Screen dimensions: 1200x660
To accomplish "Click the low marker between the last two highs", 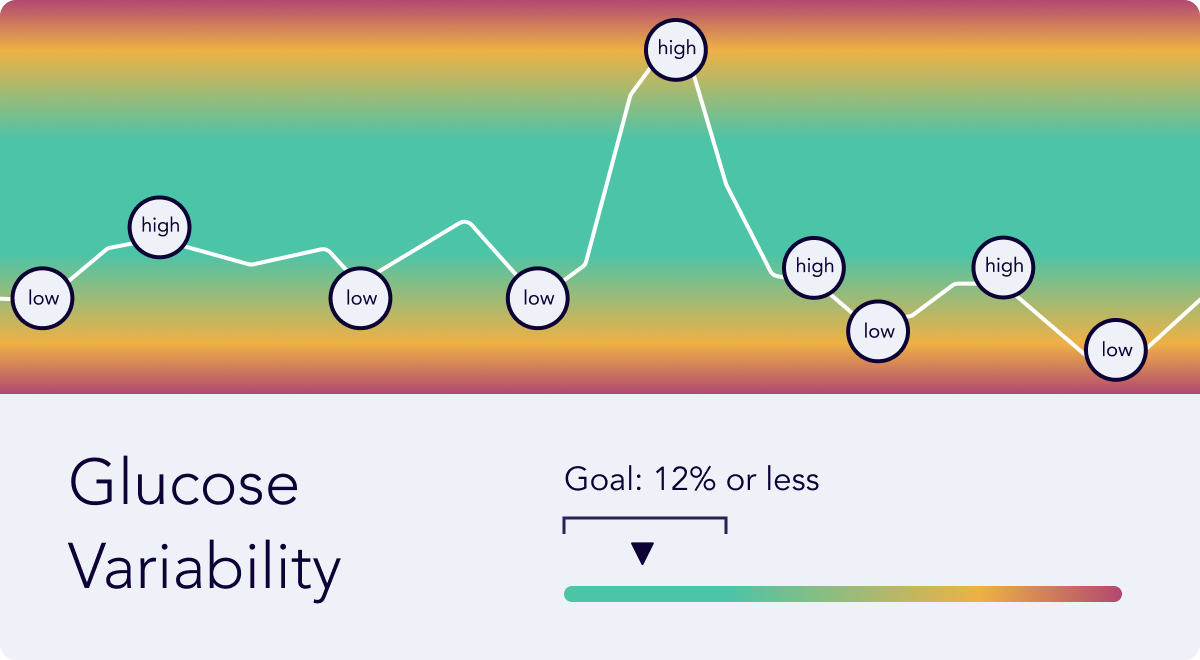I will tap(879, 331).
